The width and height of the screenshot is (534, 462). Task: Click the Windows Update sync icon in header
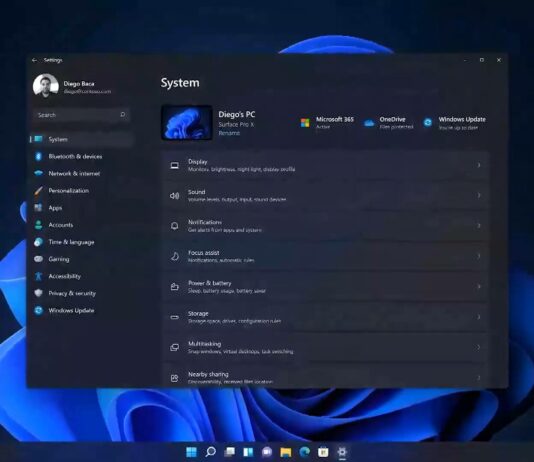428,122
